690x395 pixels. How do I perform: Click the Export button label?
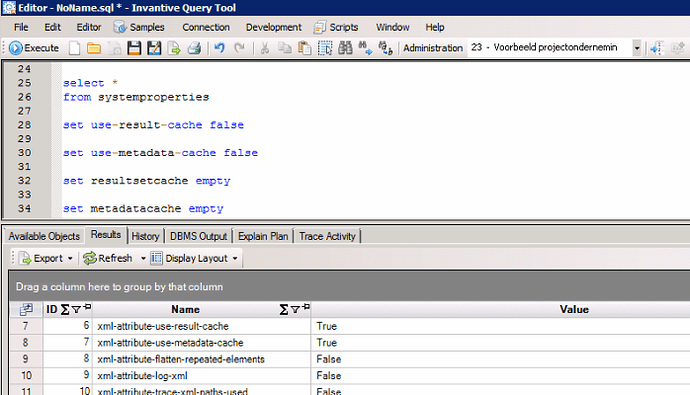tap(48, 259)
